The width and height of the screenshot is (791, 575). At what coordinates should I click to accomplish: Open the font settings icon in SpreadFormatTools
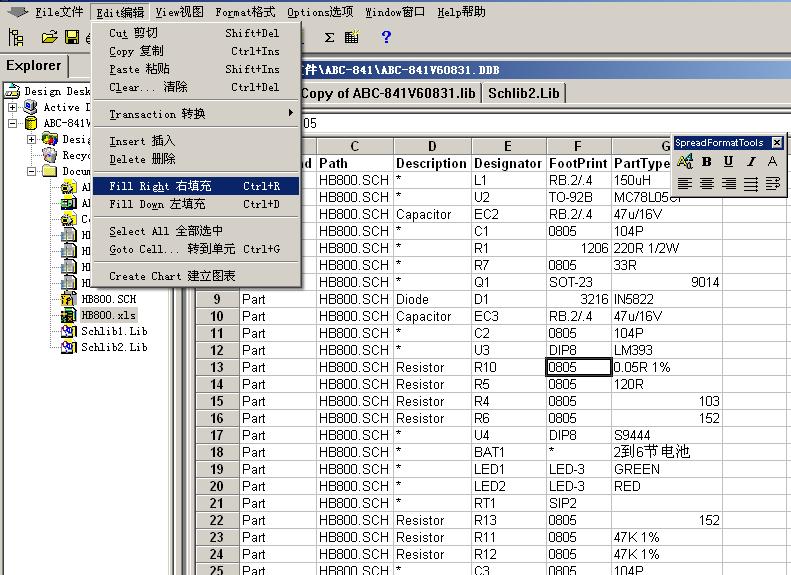[685, 162]
